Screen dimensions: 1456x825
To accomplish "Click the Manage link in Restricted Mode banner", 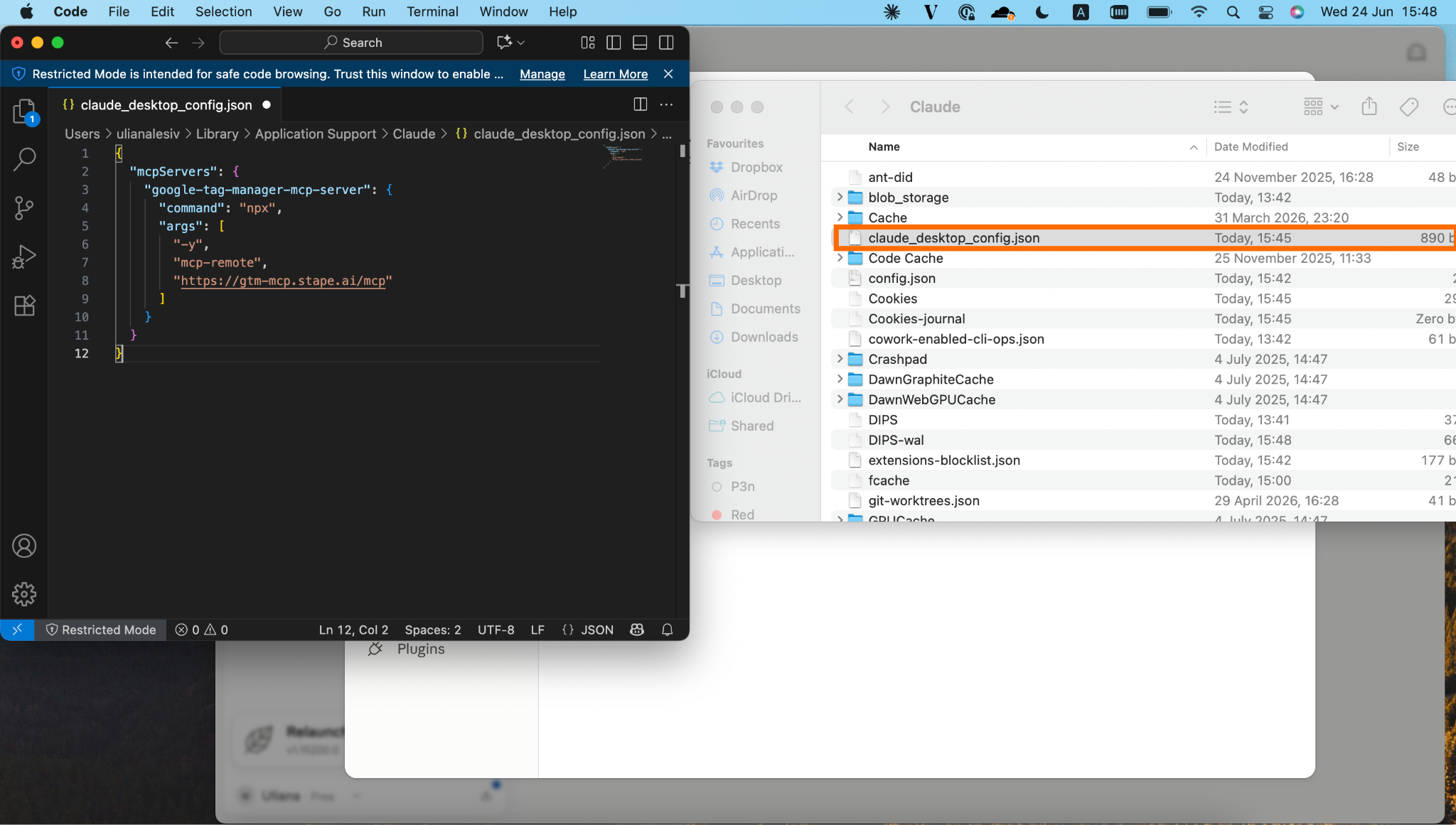I will click(542, 74).
